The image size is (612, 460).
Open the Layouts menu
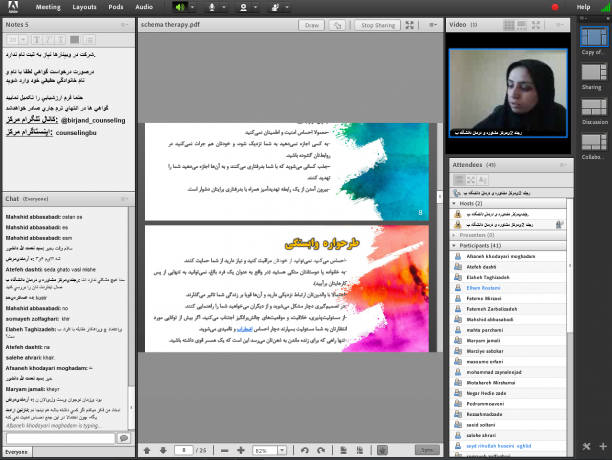(x=84, y=7)
